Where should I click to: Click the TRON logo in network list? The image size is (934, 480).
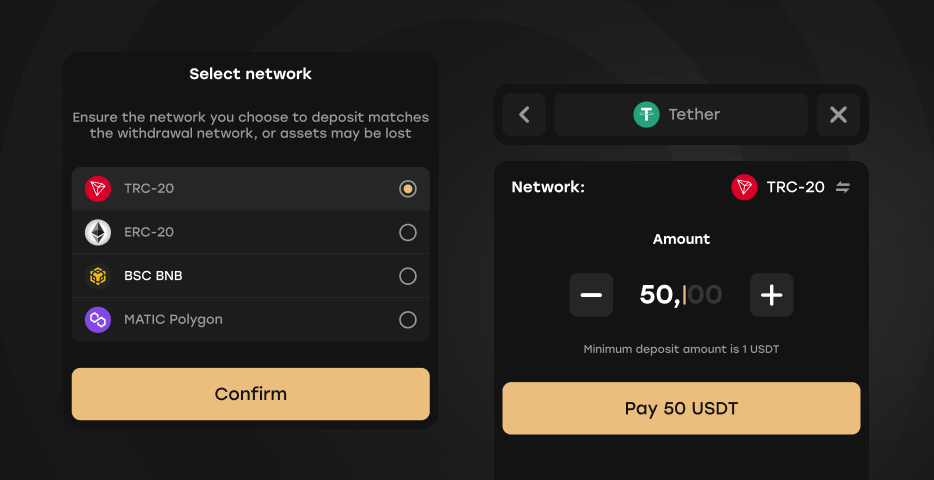[98, 189]
